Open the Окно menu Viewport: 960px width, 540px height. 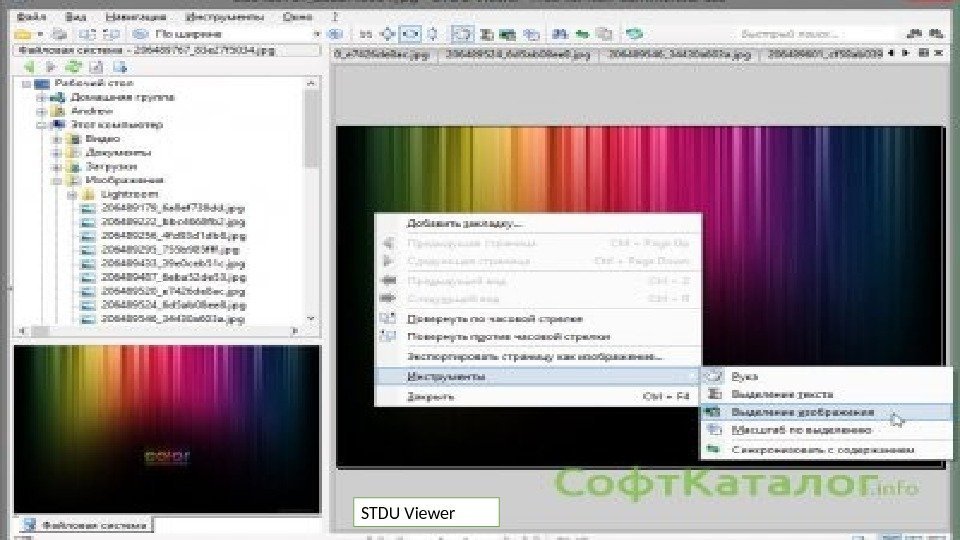click(x=298, y=17)
